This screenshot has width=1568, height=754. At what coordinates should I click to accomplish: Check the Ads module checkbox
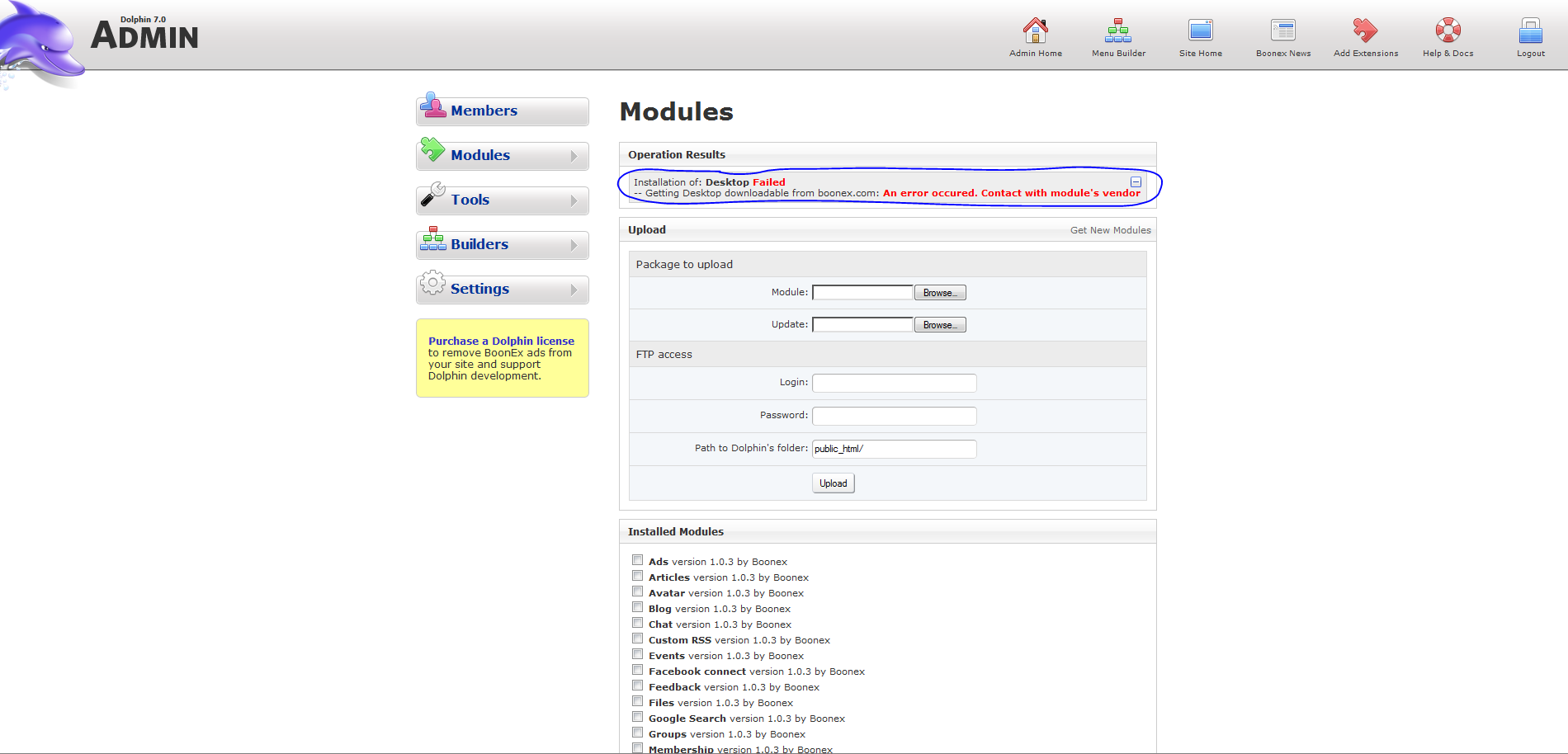(x=637, y=560)
